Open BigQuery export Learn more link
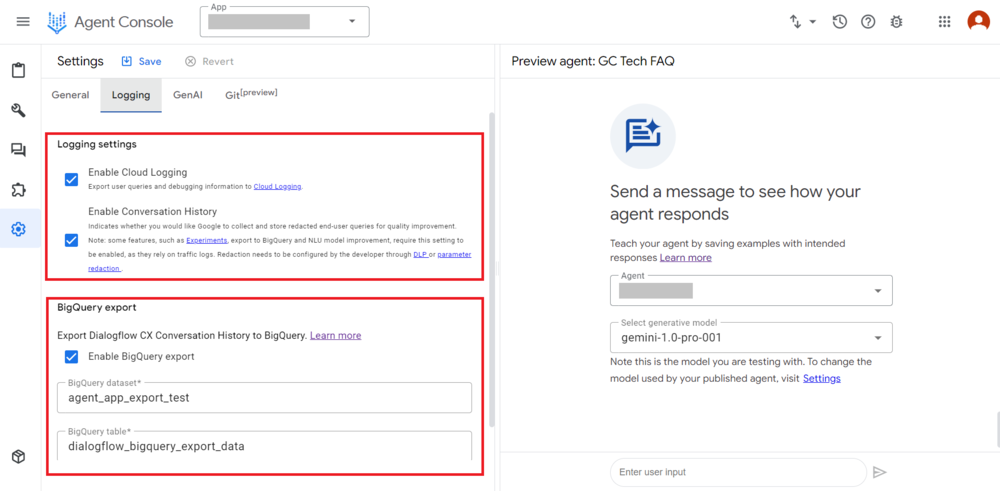This screenshot has height=491, width=1000. tap(335, 335)
